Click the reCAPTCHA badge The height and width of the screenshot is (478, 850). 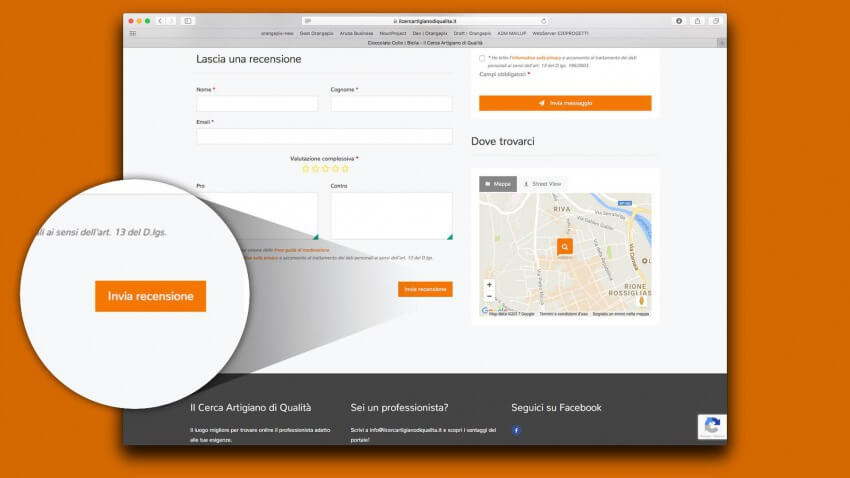(x=712, y=425)
